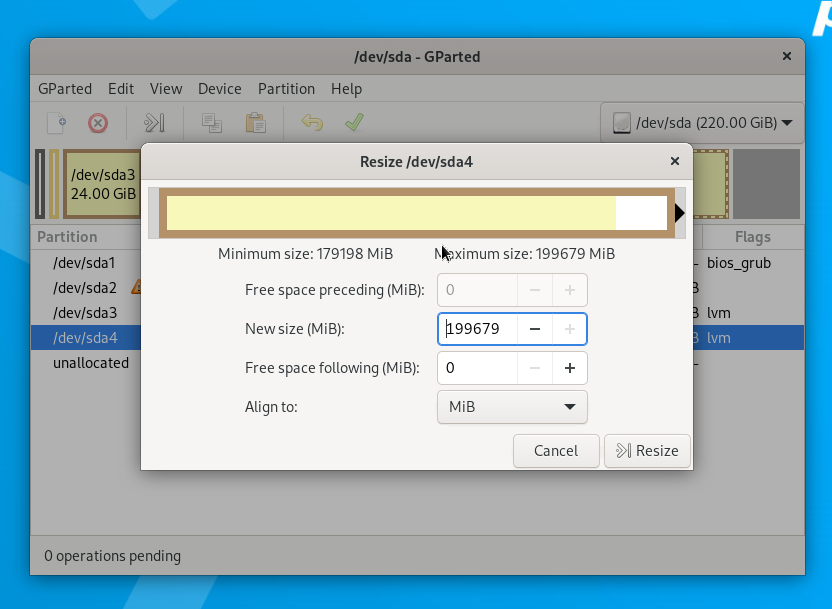Click the Undo last operation icon
Viewport: 832px width, 609px height.
pos(312,123)
